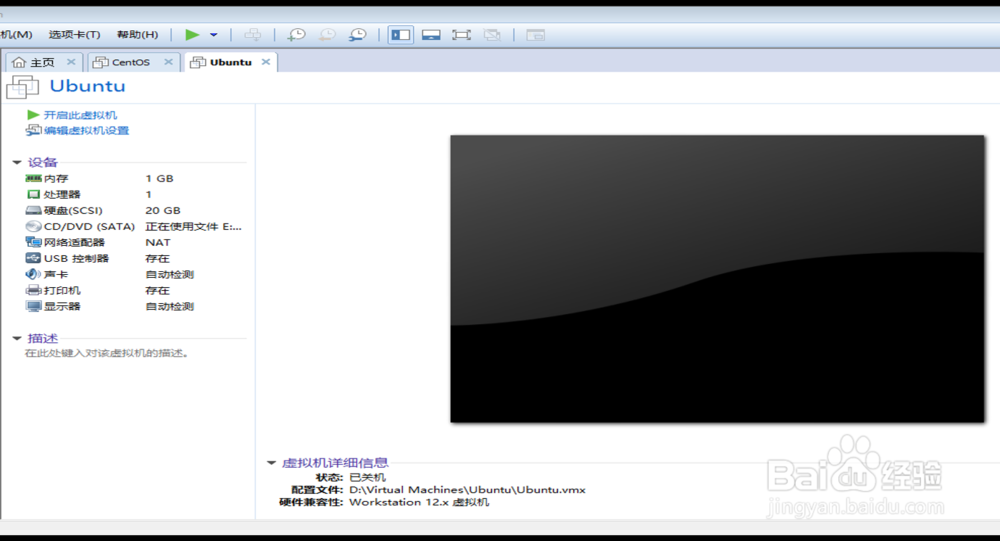Click the Workstation 12.x 虚拟机 compatibility text
This screenshot has width=1000, height=541.
419,503
